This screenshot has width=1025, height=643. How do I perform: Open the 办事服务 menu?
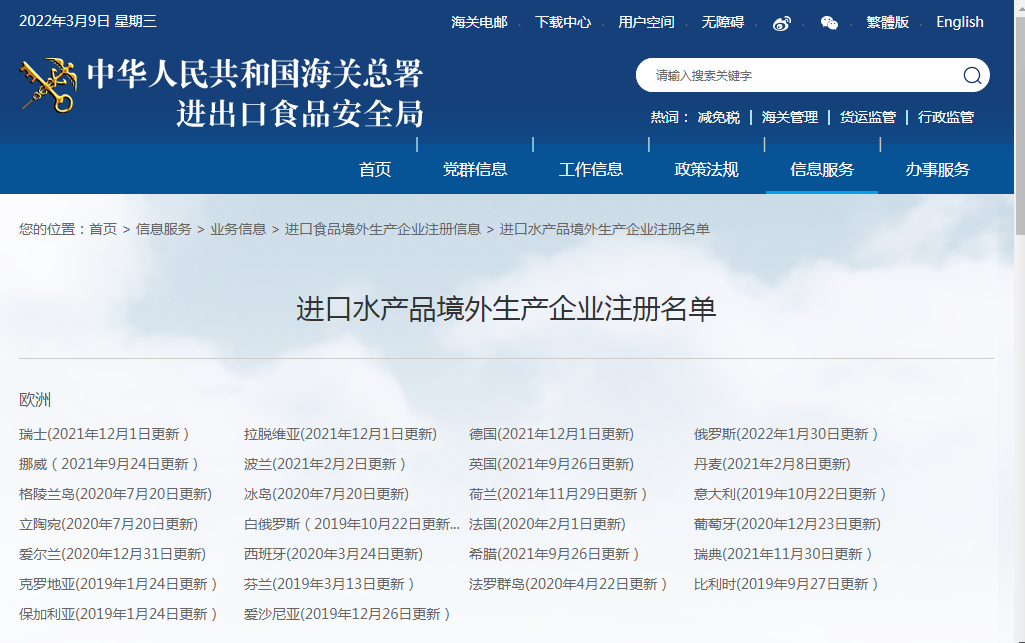pos(938,169)
